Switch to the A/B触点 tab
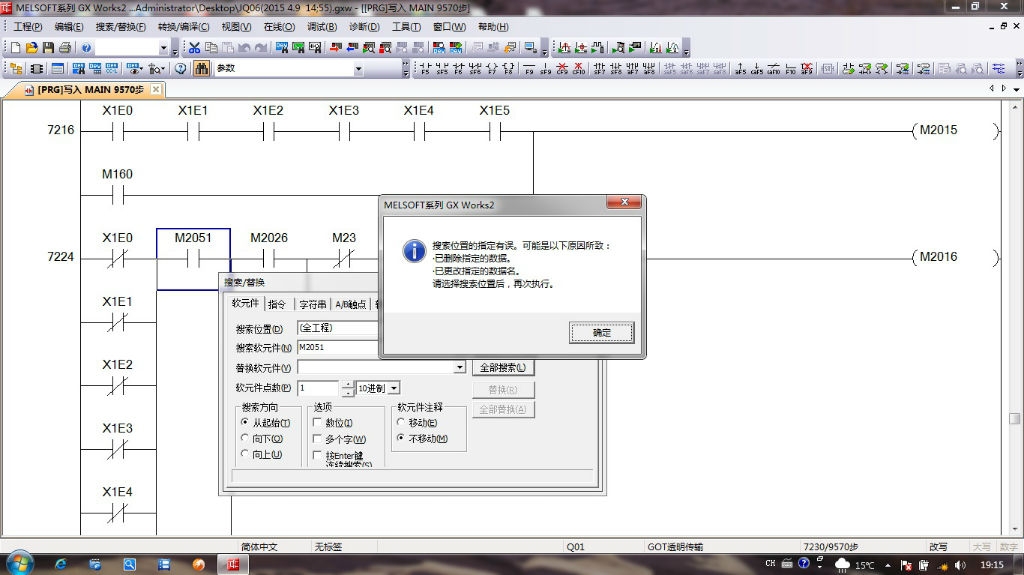Screen dimensions: 1024x575 351,304
